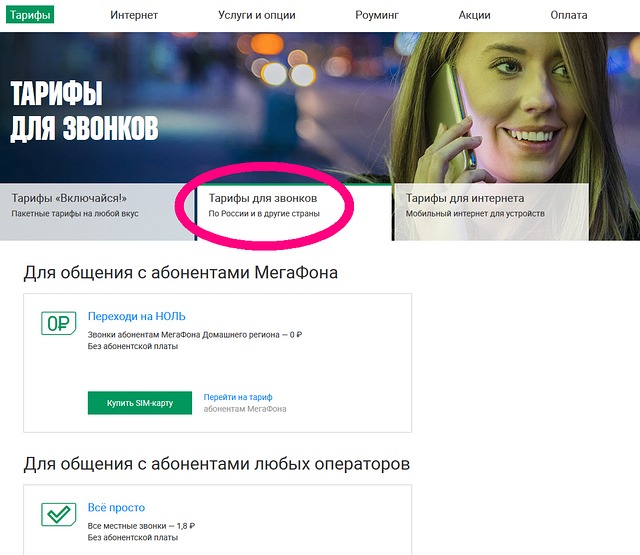This screenshot has height=555, width=640.
Task: Click heading Для общения с абонентами любых операторов
Action: pyautogui.click(x=217, y=464)
